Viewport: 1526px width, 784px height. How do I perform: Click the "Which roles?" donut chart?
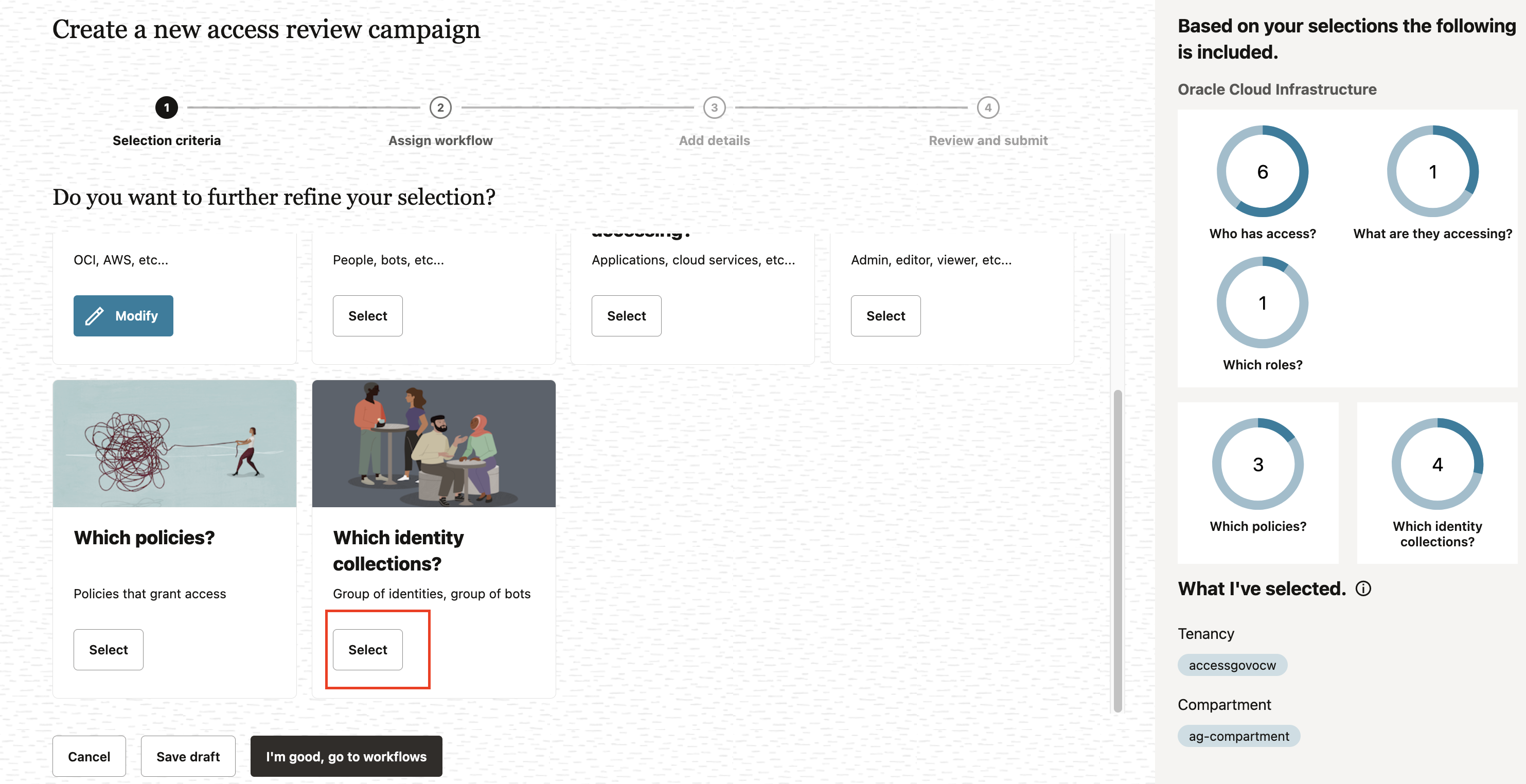click(1263, 302)
